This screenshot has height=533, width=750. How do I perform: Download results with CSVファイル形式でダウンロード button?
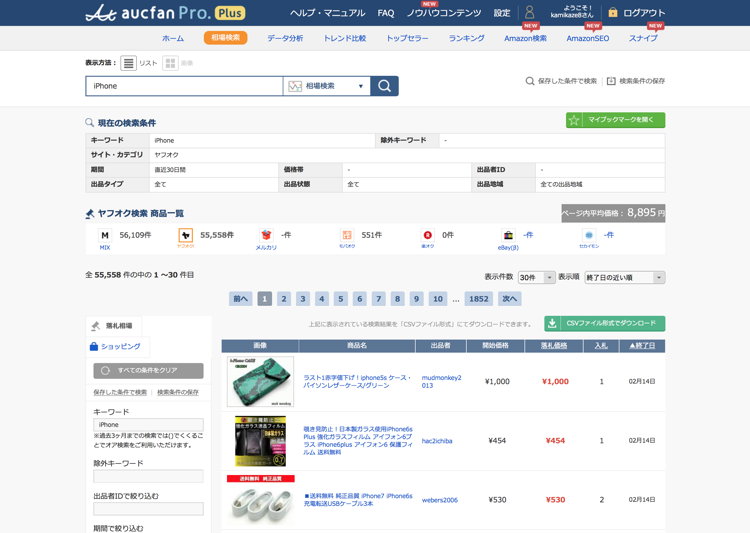pyautogui.click(x=604, y=324)
